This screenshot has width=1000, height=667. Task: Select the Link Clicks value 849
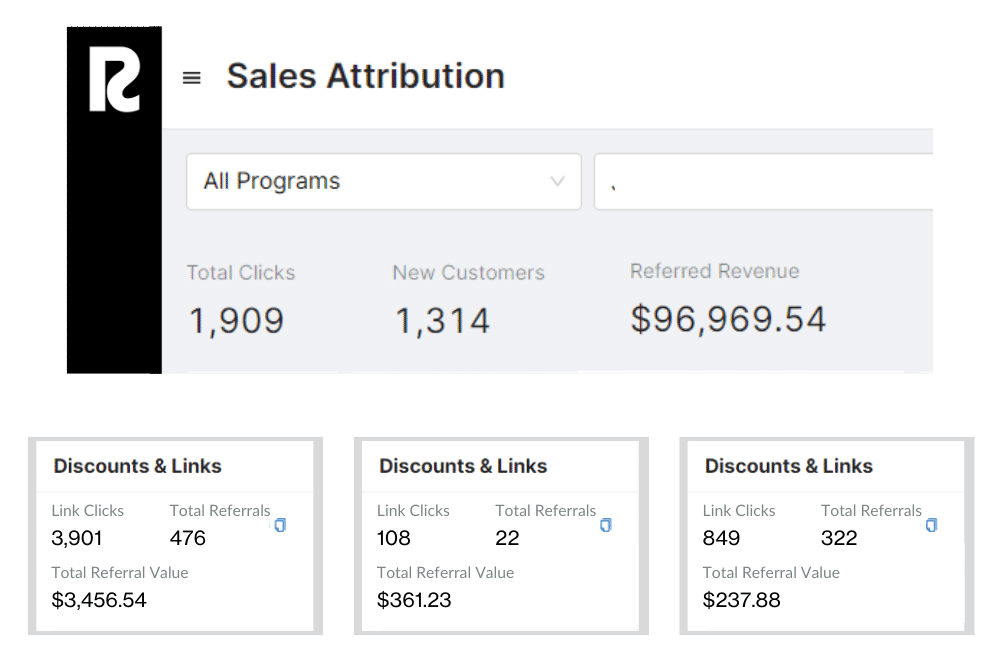click(x=721, y=538)
